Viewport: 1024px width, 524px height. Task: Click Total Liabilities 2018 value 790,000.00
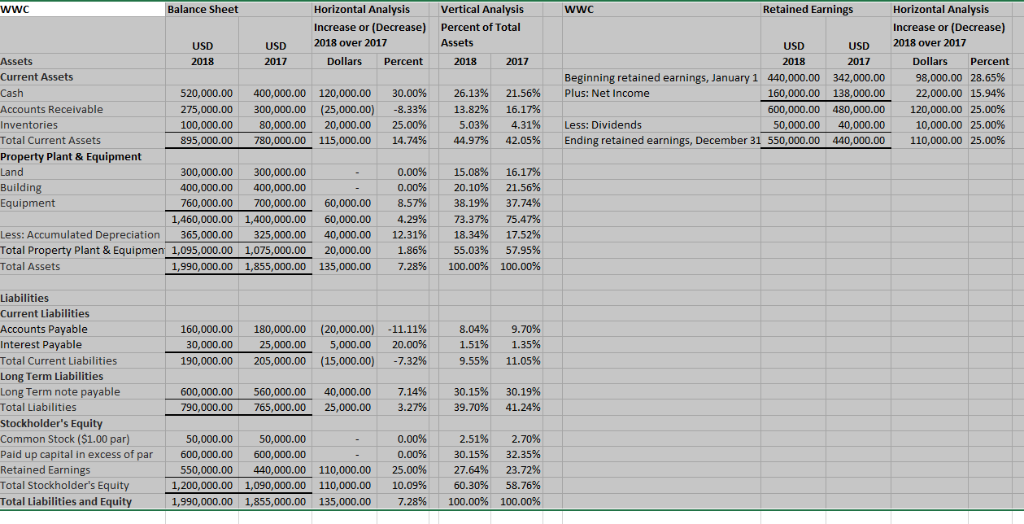206,408
